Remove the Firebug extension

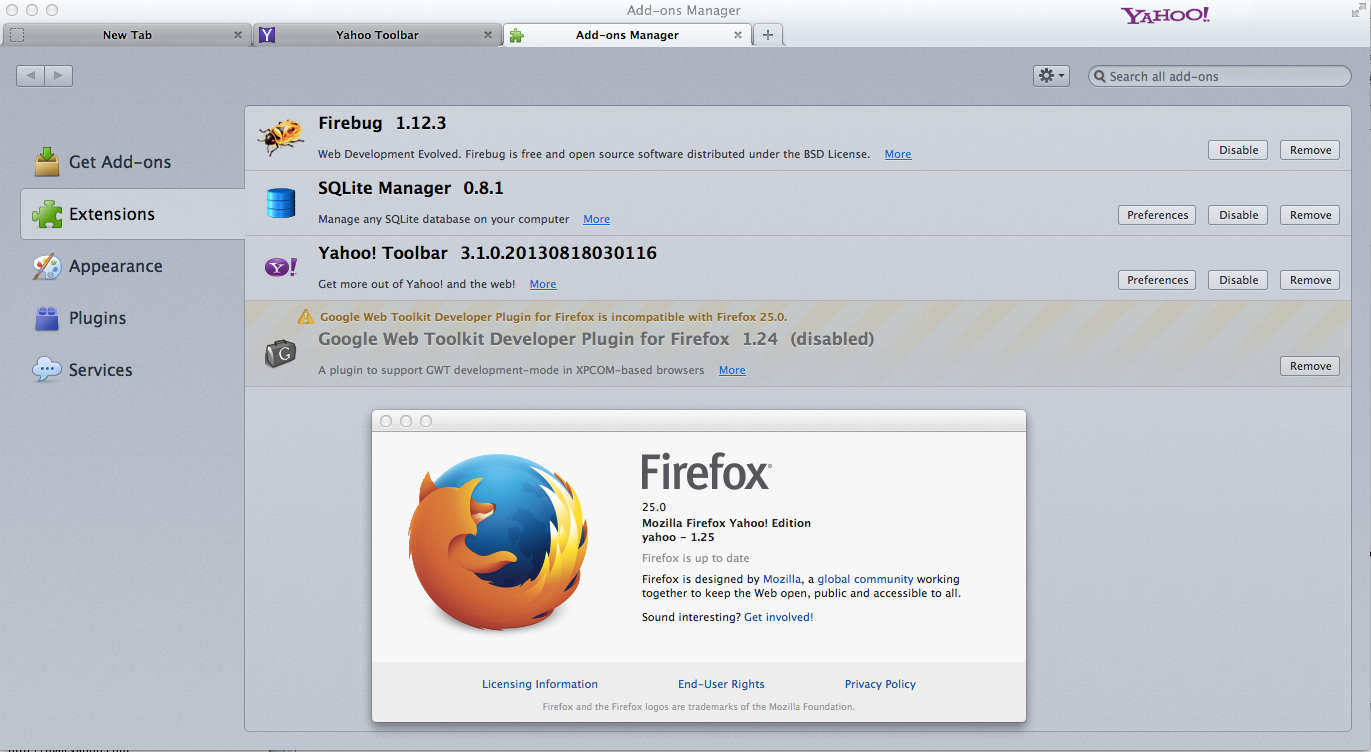[1310, 150]
